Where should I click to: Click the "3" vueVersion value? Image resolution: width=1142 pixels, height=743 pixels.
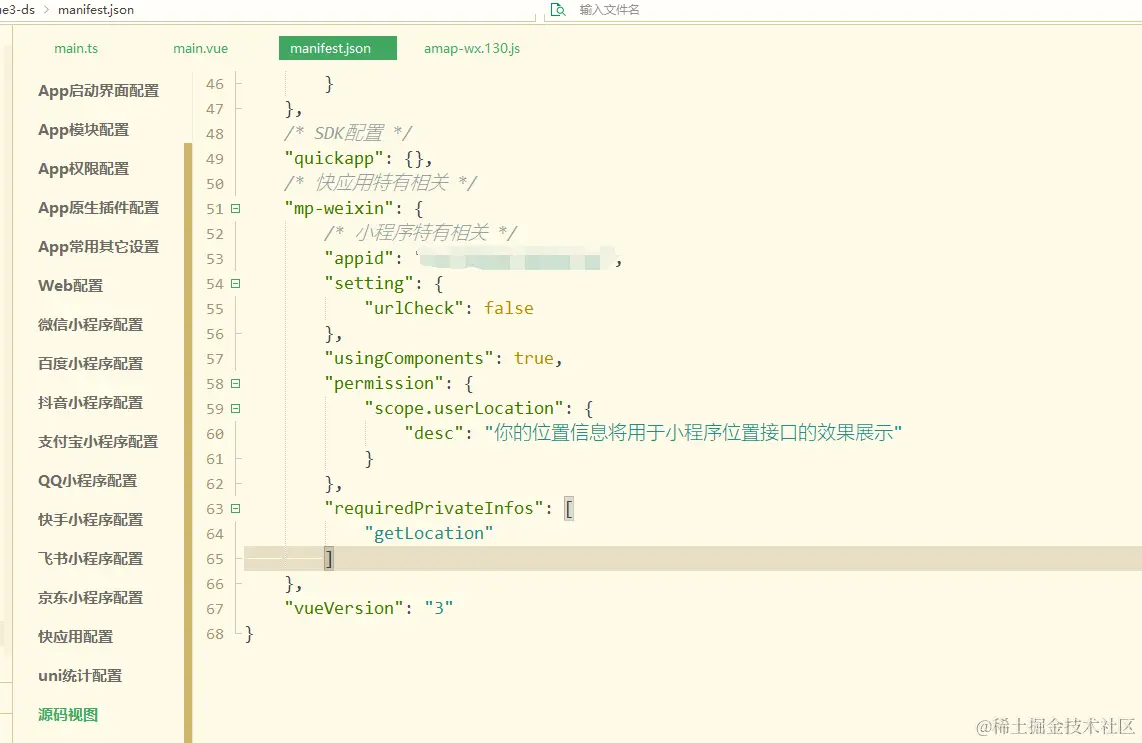tap(438, 608)
